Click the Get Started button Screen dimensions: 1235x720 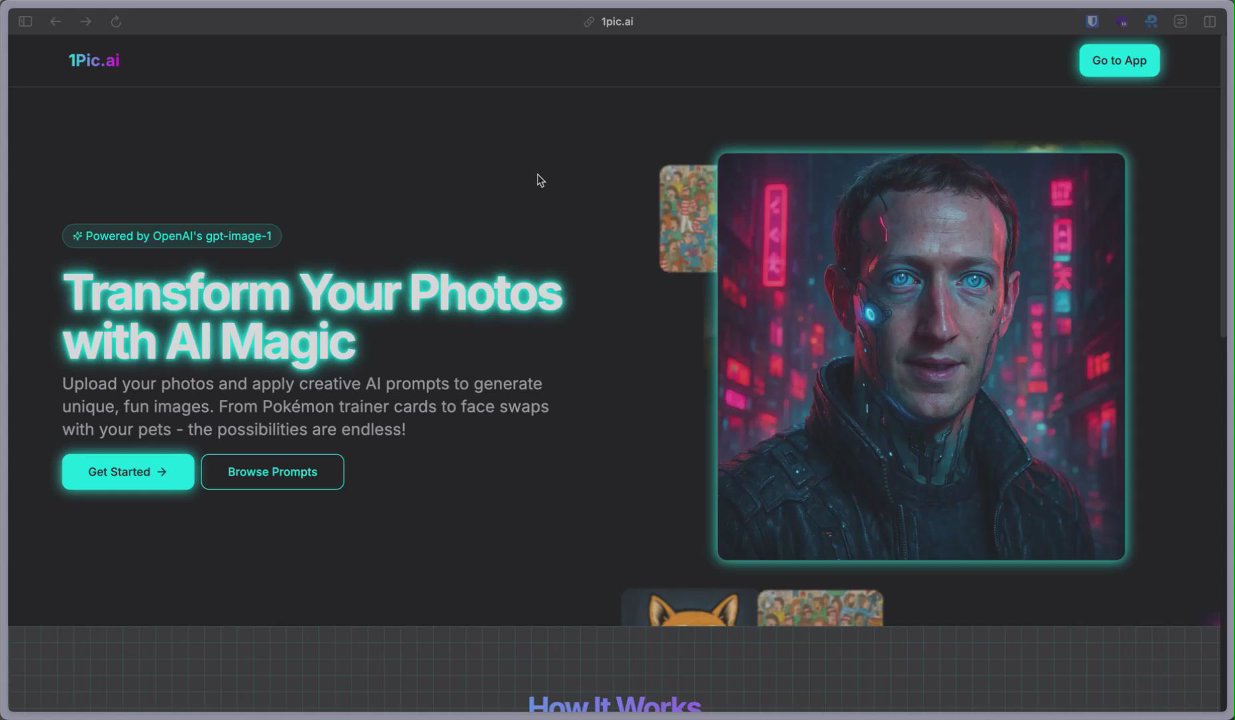(128, 472)
